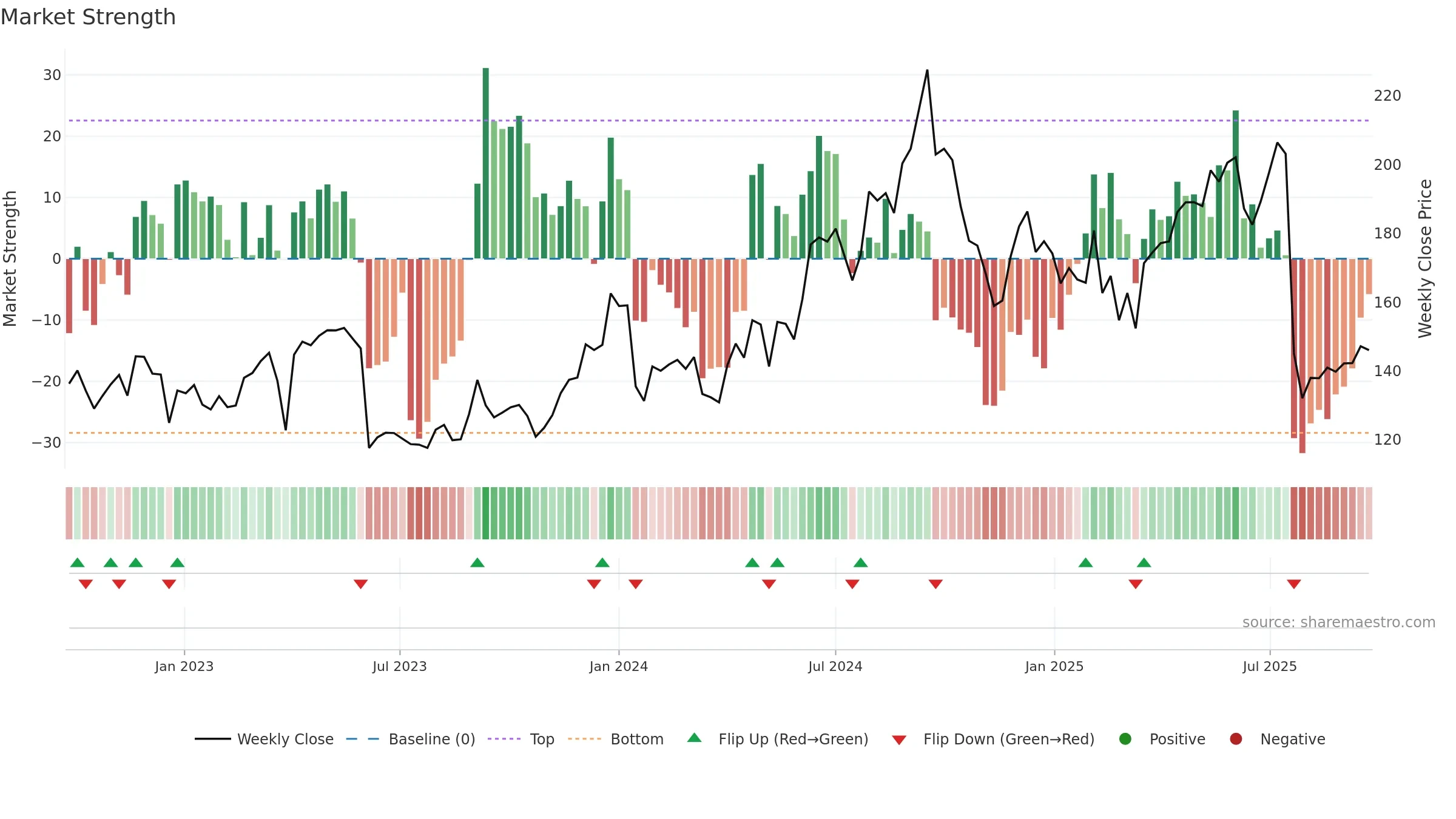The width and height of the screenshot is (1456, 819).
Task: Click the 220 price axis tick label
Action: tap(1387, 96)
